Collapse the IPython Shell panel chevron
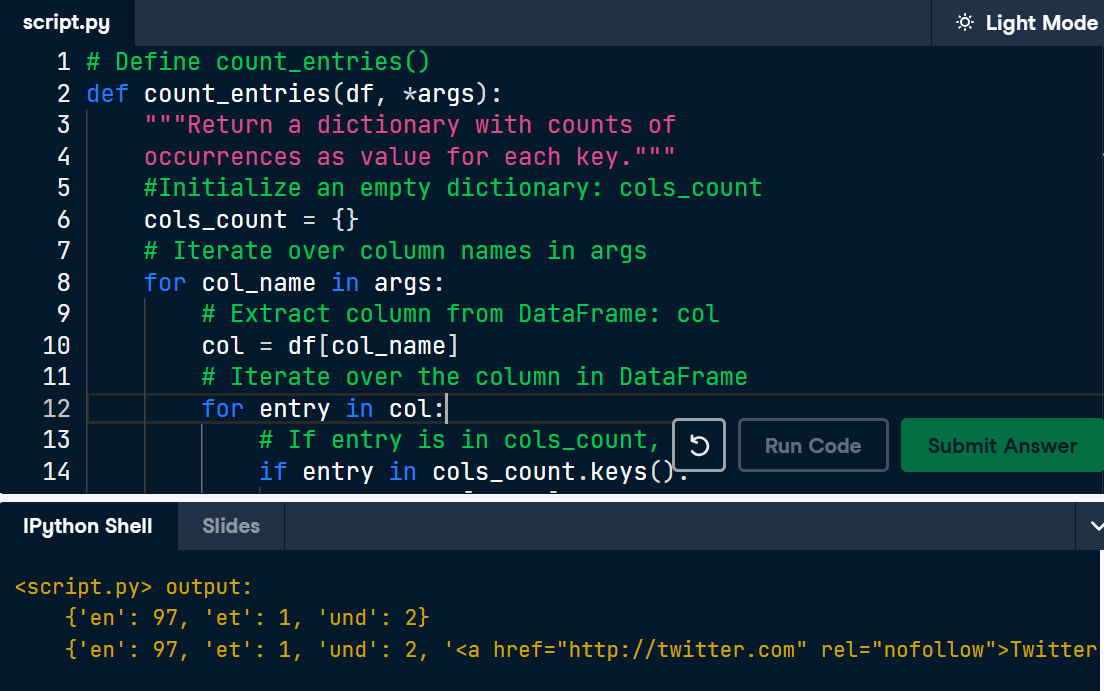This screenshot has width=1104, height=691. 1096,526
